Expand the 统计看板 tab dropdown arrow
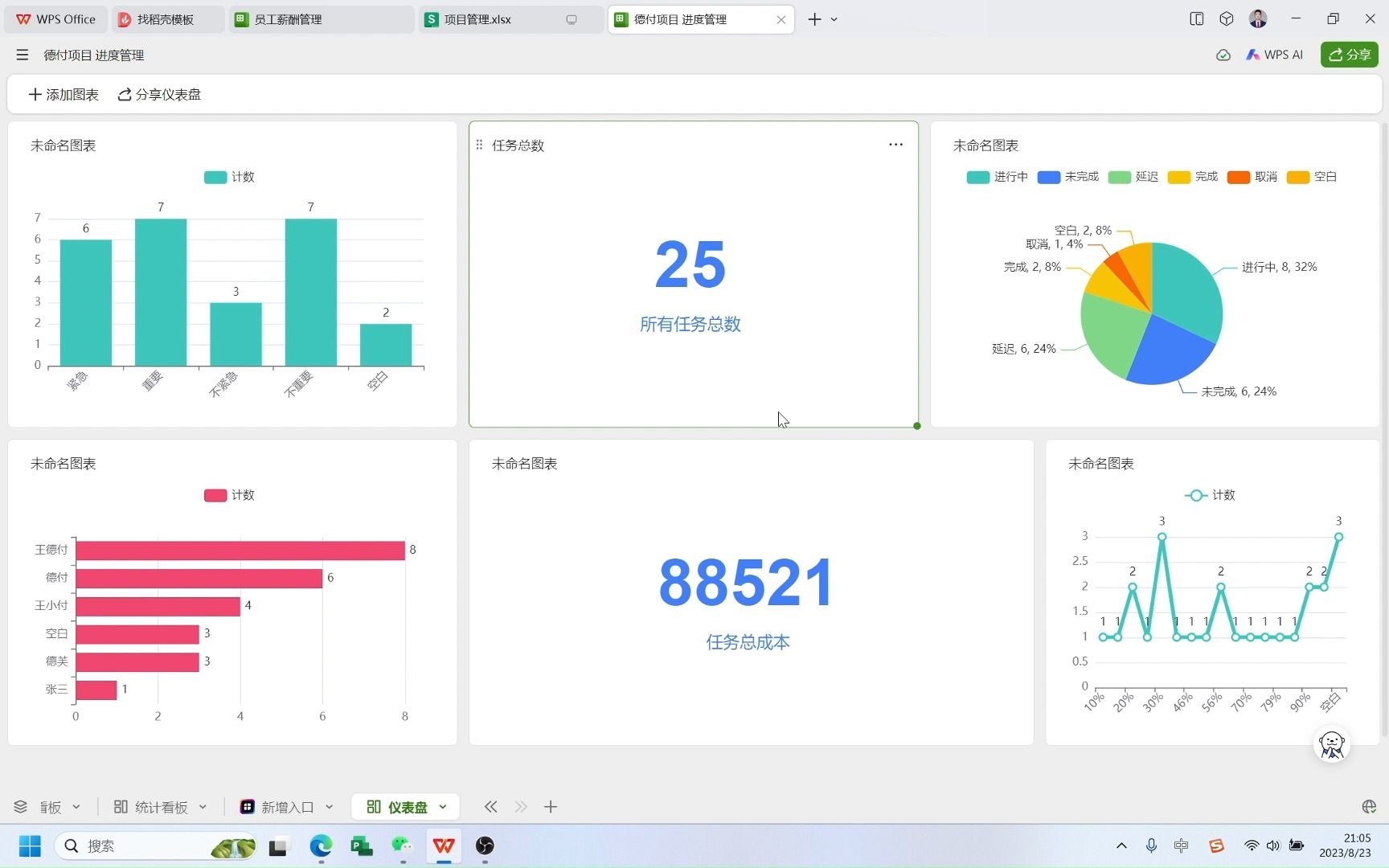The width and height of the screenshot is (1389, 868). click(x=203, y=807)
